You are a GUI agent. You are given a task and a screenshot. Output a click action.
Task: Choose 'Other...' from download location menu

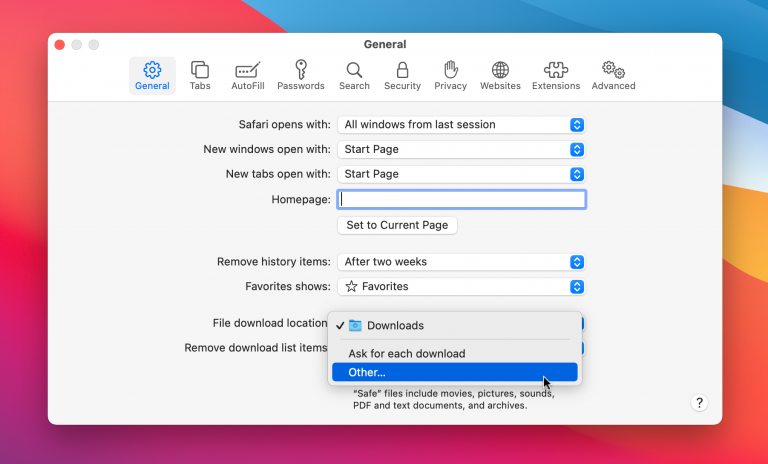point(455,372)
